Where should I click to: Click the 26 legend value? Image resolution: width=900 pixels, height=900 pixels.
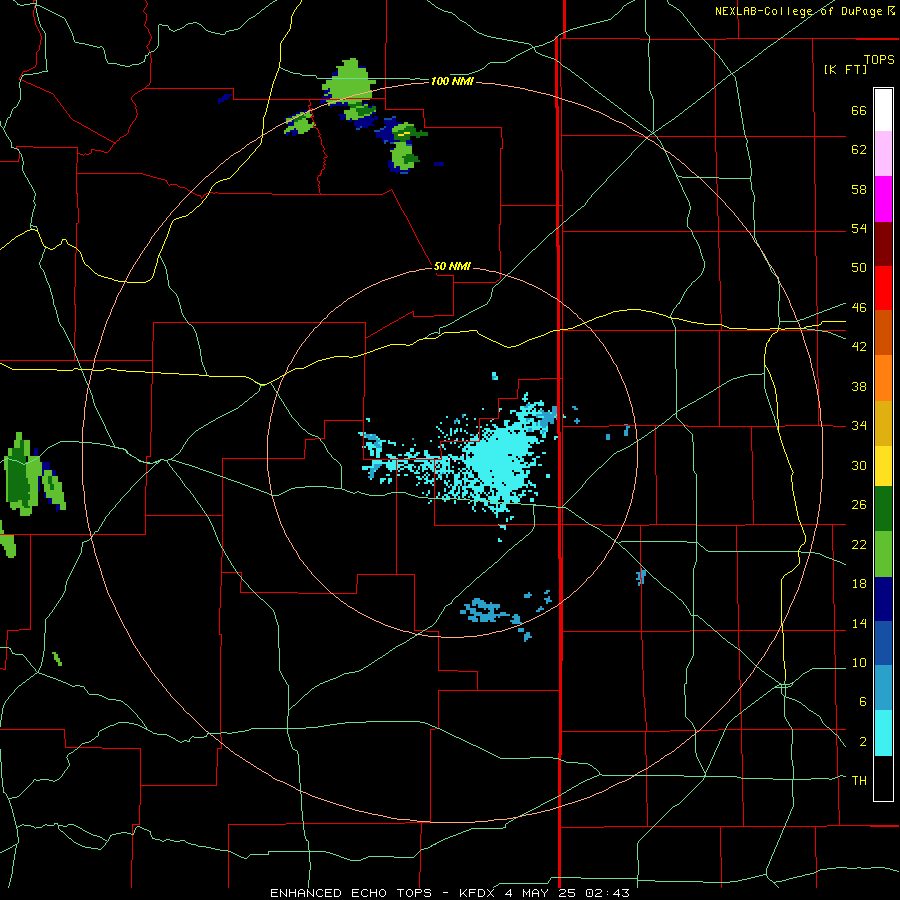tap(859, 505)
